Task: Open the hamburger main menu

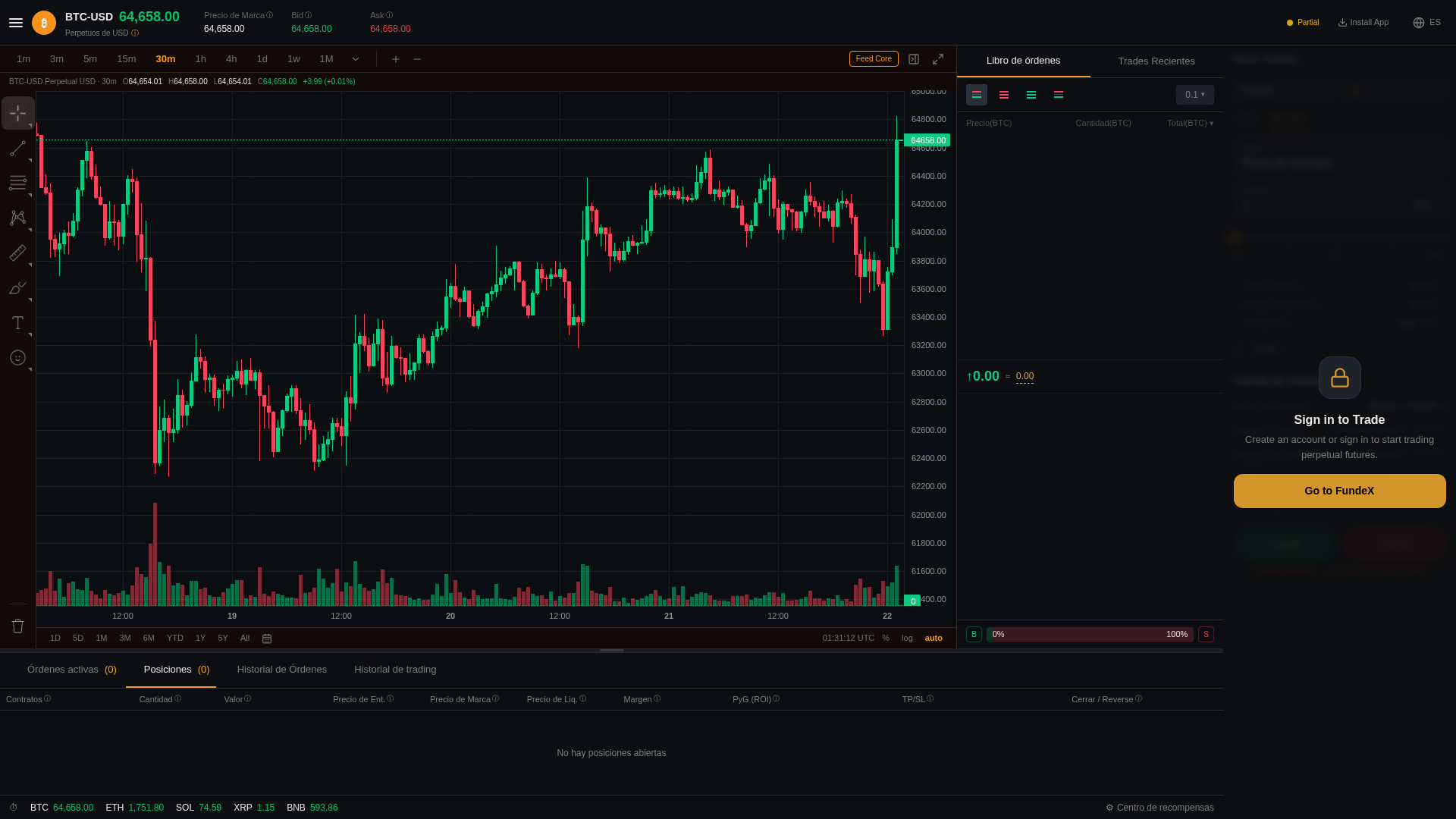Action: [x=16, y=23]
